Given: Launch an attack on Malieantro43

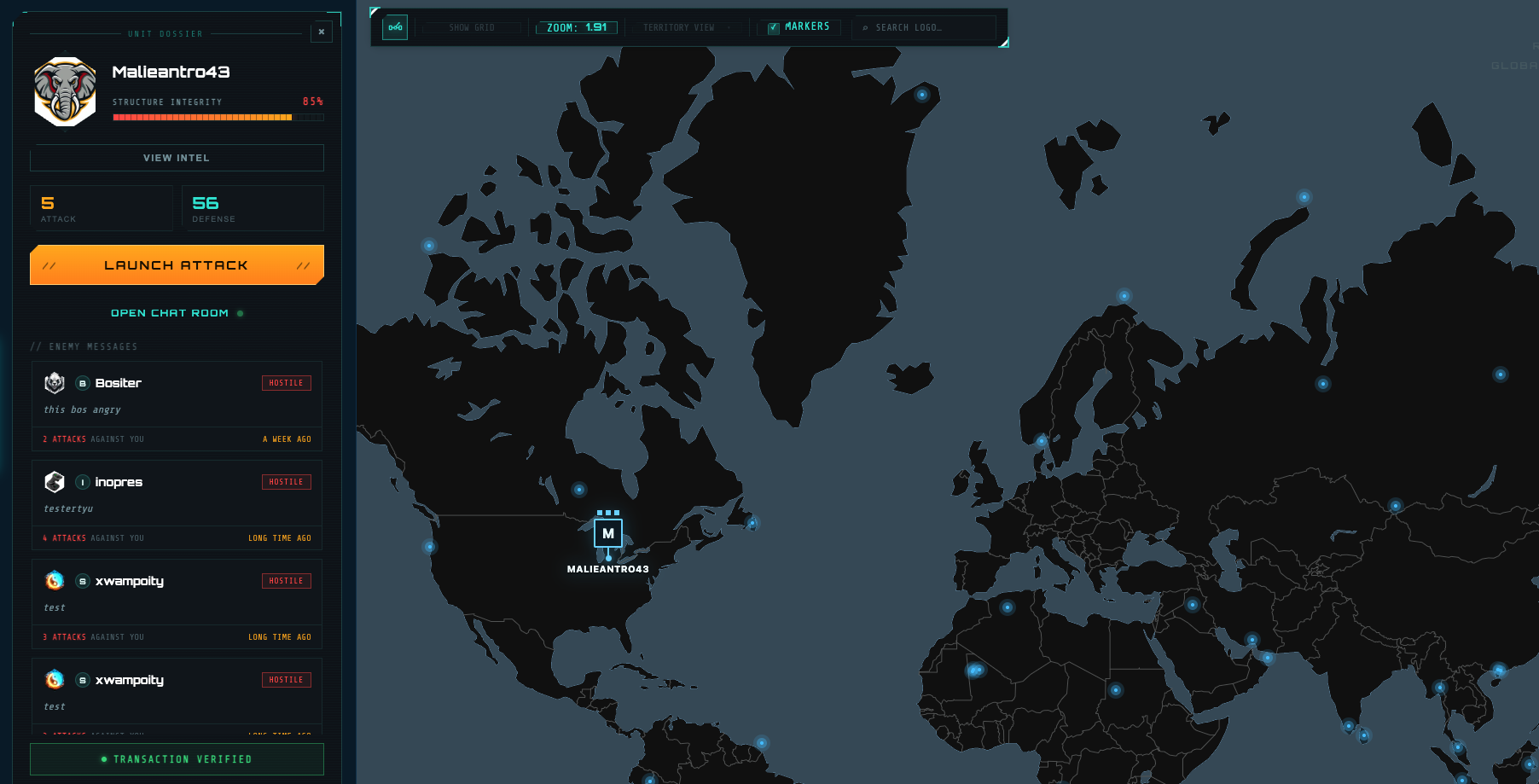Looking at the screenshot, I should [177, 265].
